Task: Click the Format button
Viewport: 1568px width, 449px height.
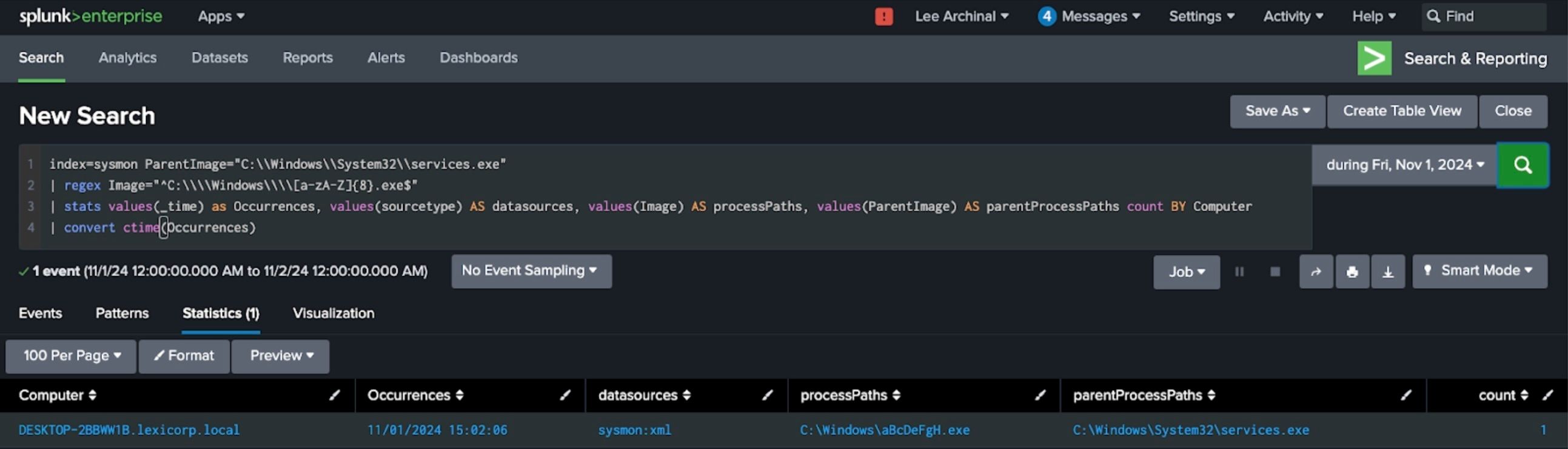Action: 184,356
